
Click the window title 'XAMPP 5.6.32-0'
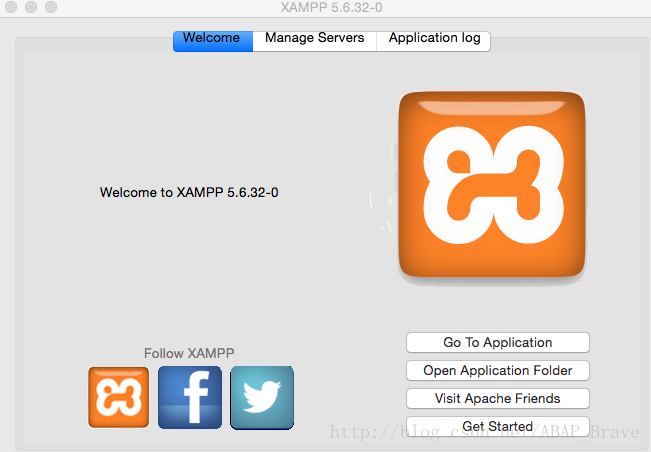[x=331, y=7]
